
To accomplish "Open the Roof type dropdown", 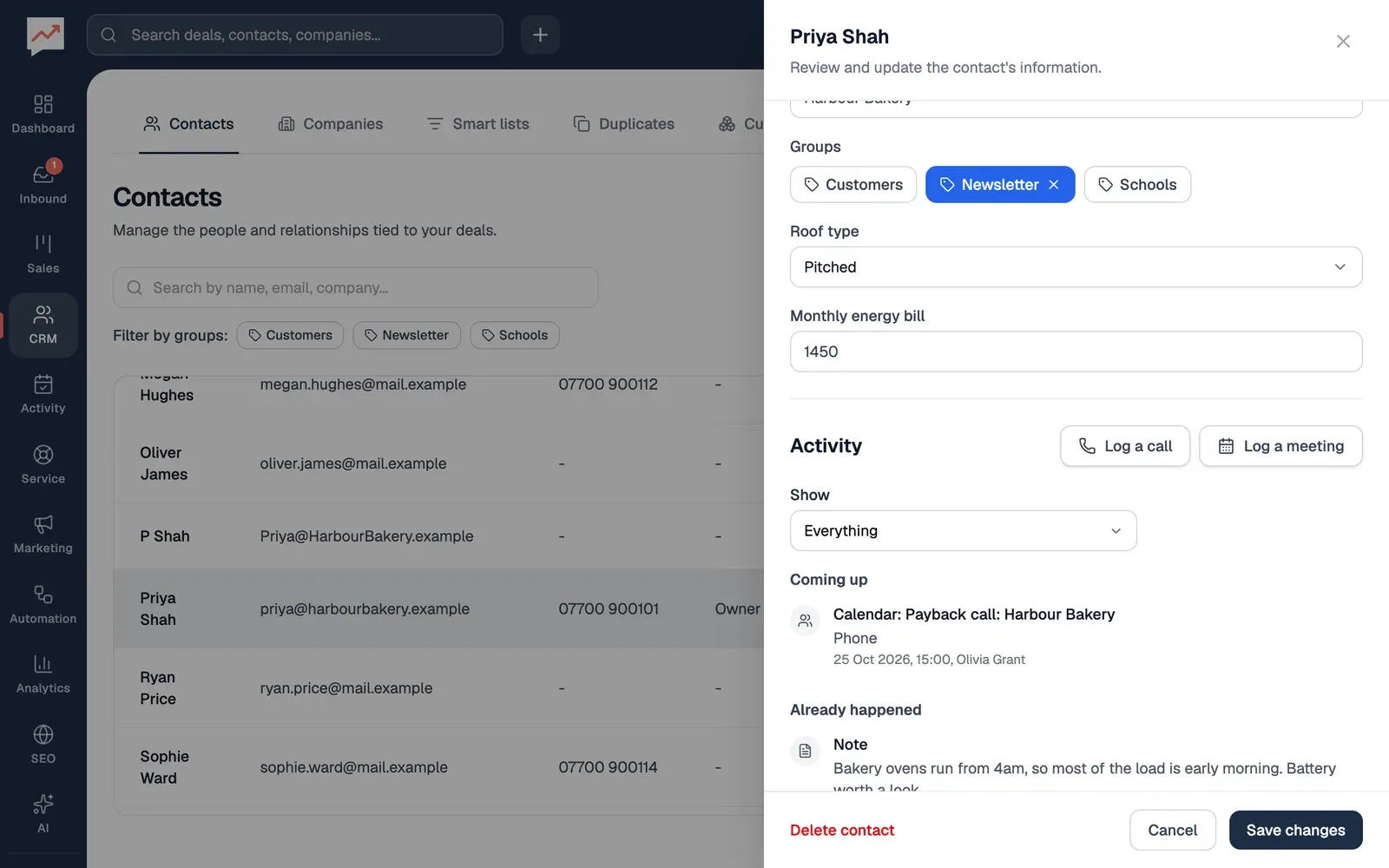I will pos(1076,267).
